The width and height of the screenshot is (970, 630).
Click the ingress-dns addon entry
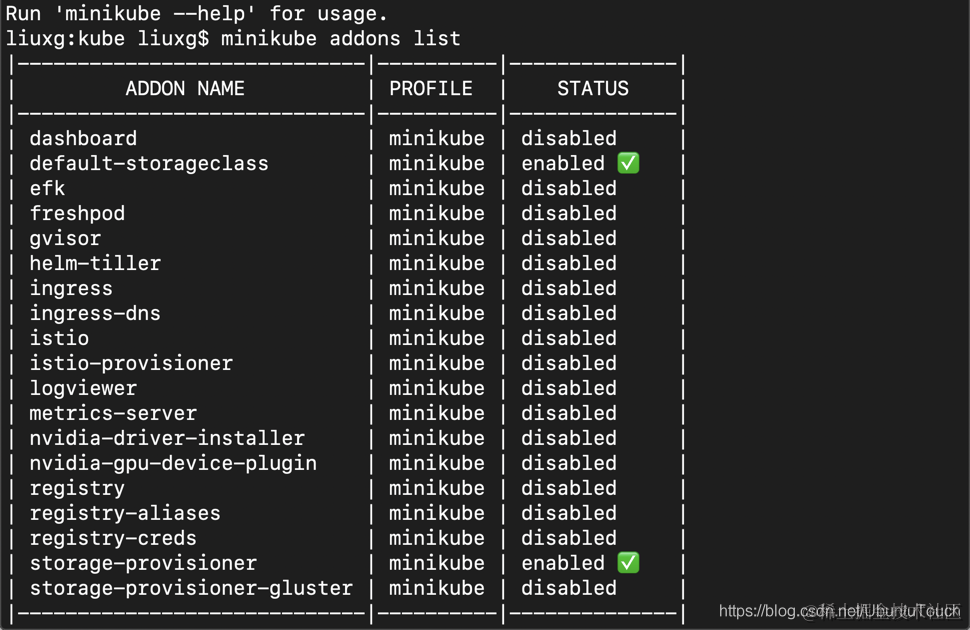point(95,314)
